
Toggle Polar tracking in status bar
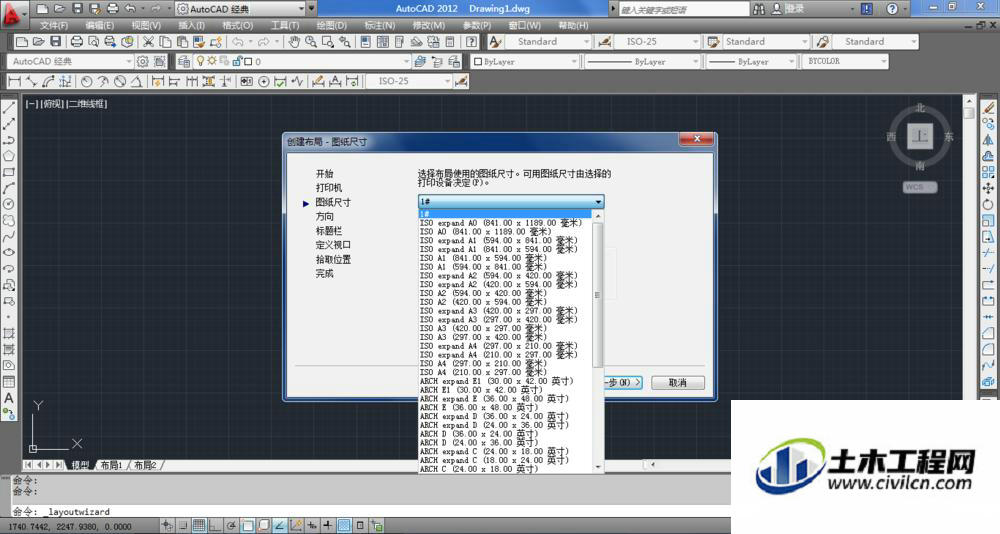232,526
